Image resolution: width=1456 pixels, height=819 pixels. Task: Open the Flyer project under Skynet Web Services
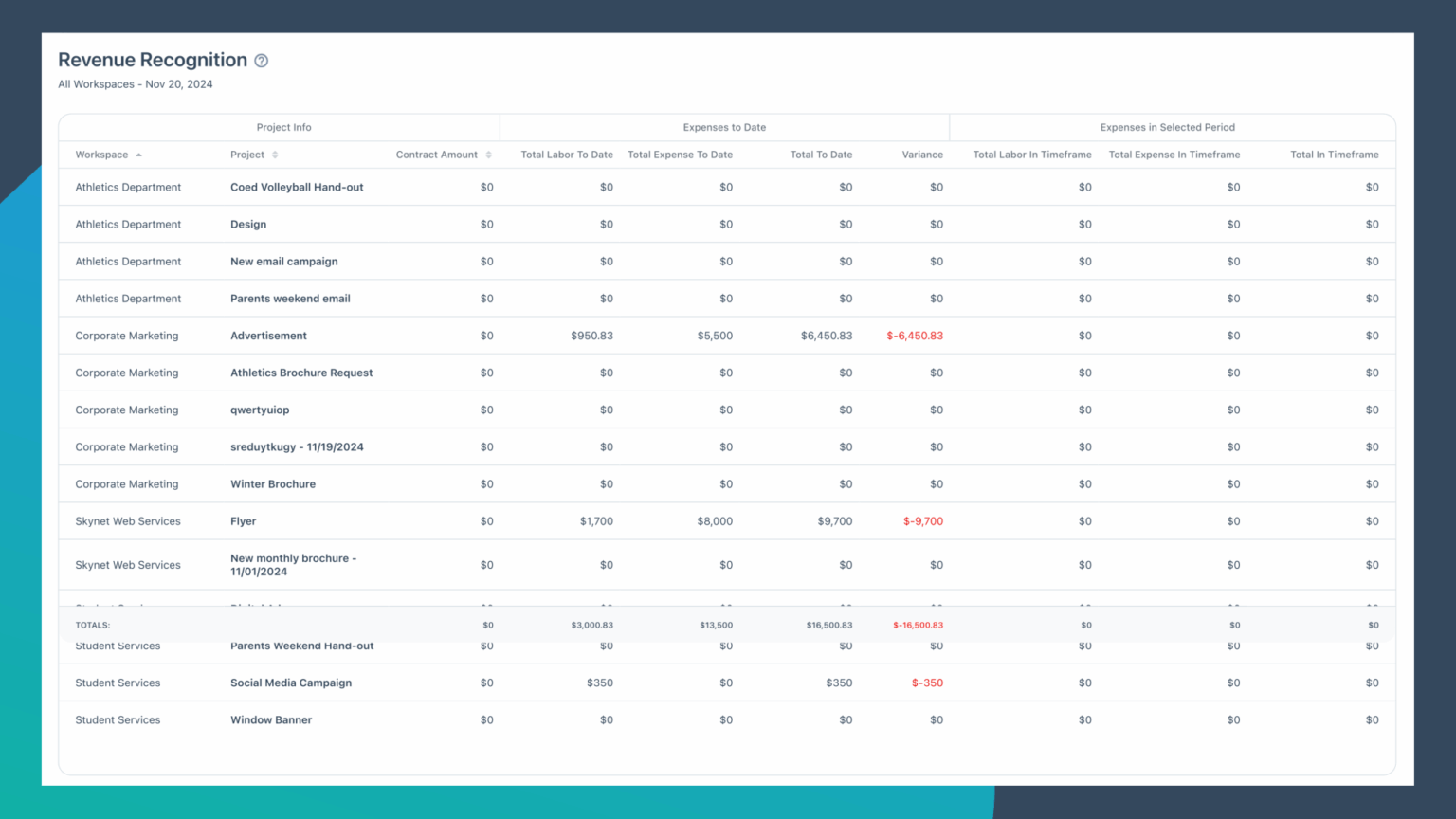tap(243, 520)
